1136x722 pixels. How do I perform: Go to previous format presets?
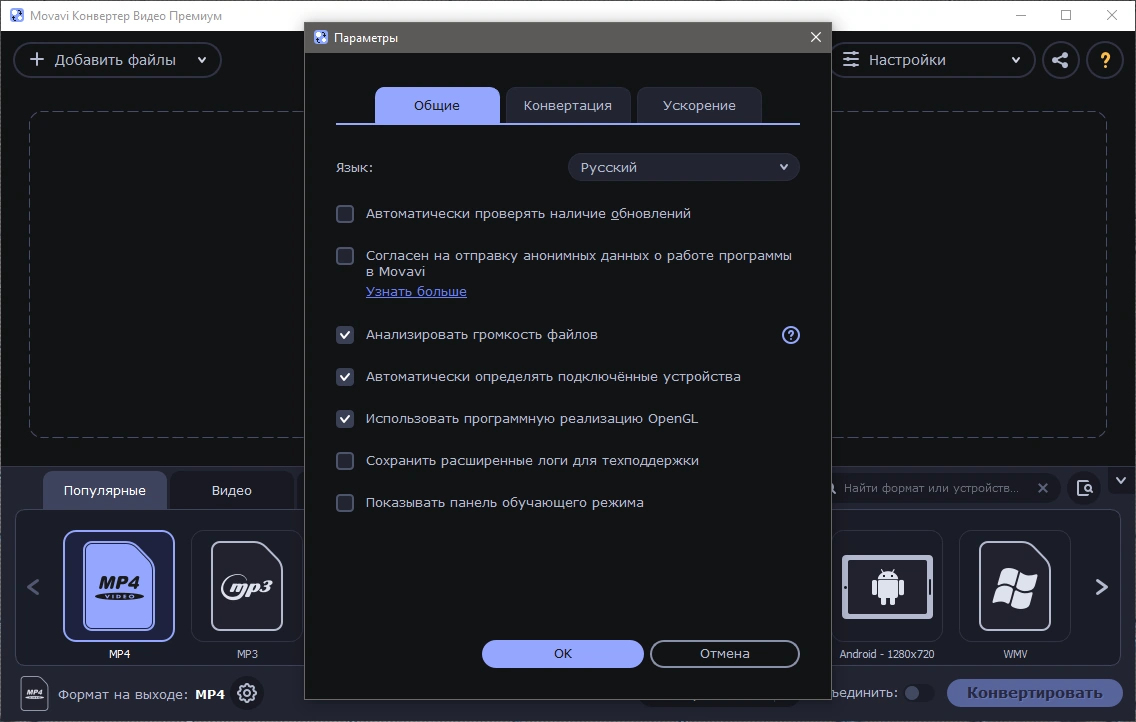point(33,587)
